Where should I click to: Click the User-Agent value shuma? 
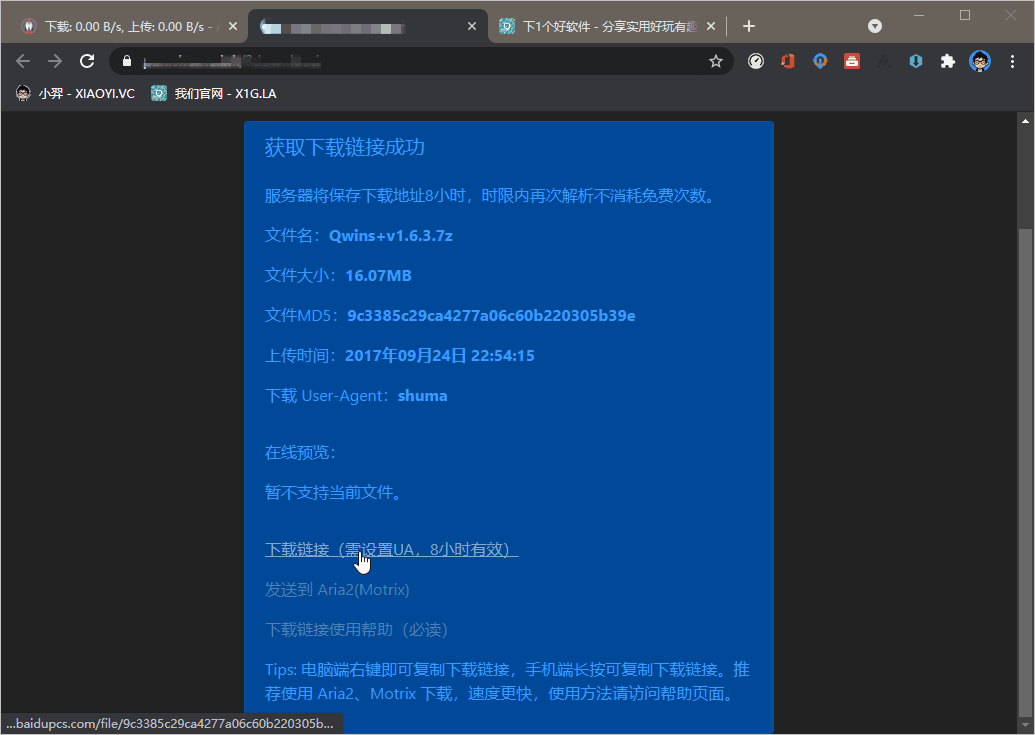[x=422, y=396]
